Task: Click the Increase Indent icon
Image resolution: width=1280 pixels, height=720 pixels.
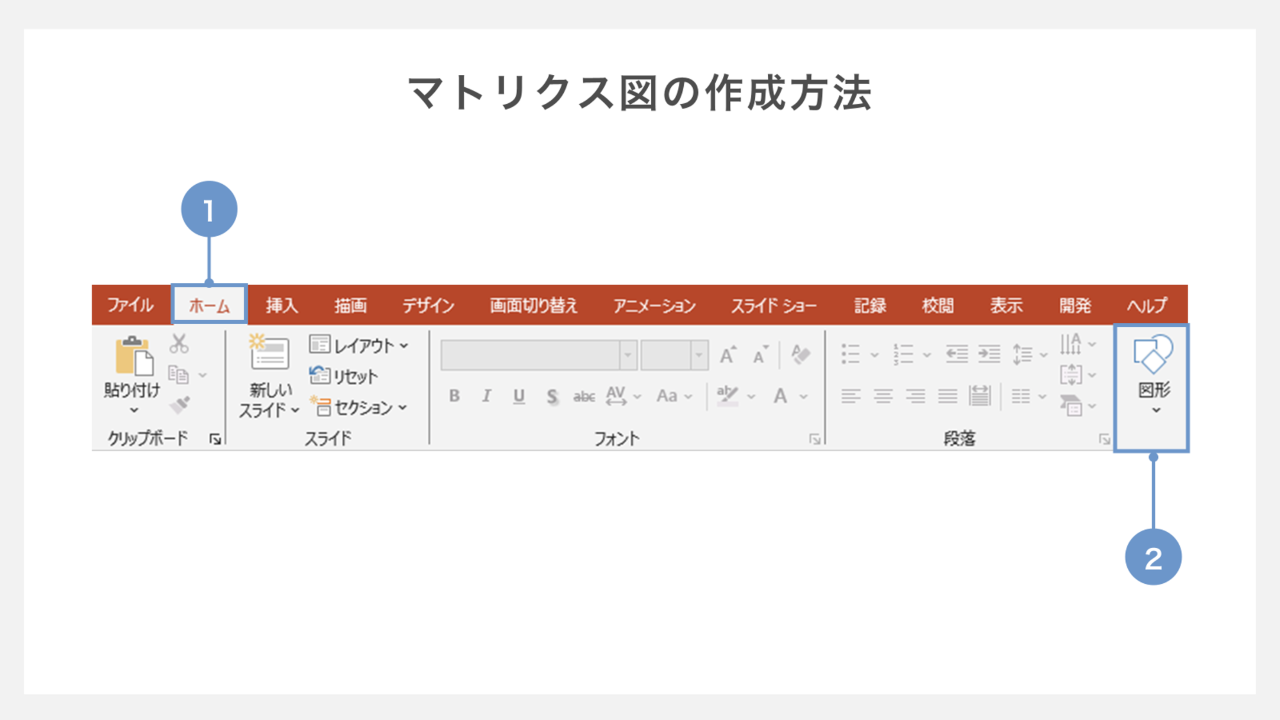Action: click(x=989, y=354)
